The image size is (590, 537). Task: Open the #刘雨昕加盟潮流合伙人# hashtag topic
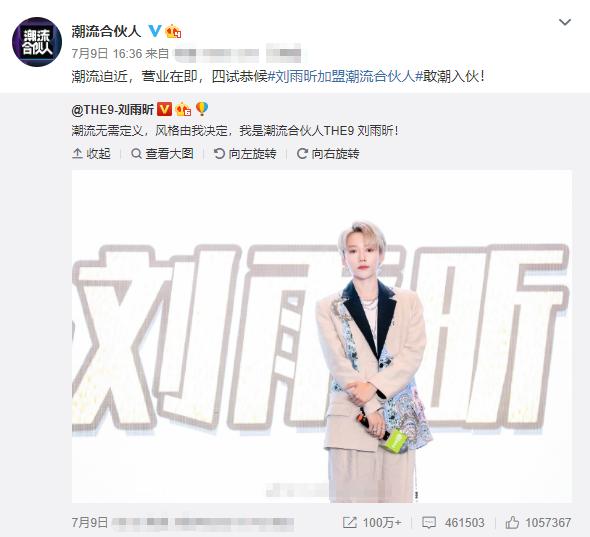(x=346, y=77)
